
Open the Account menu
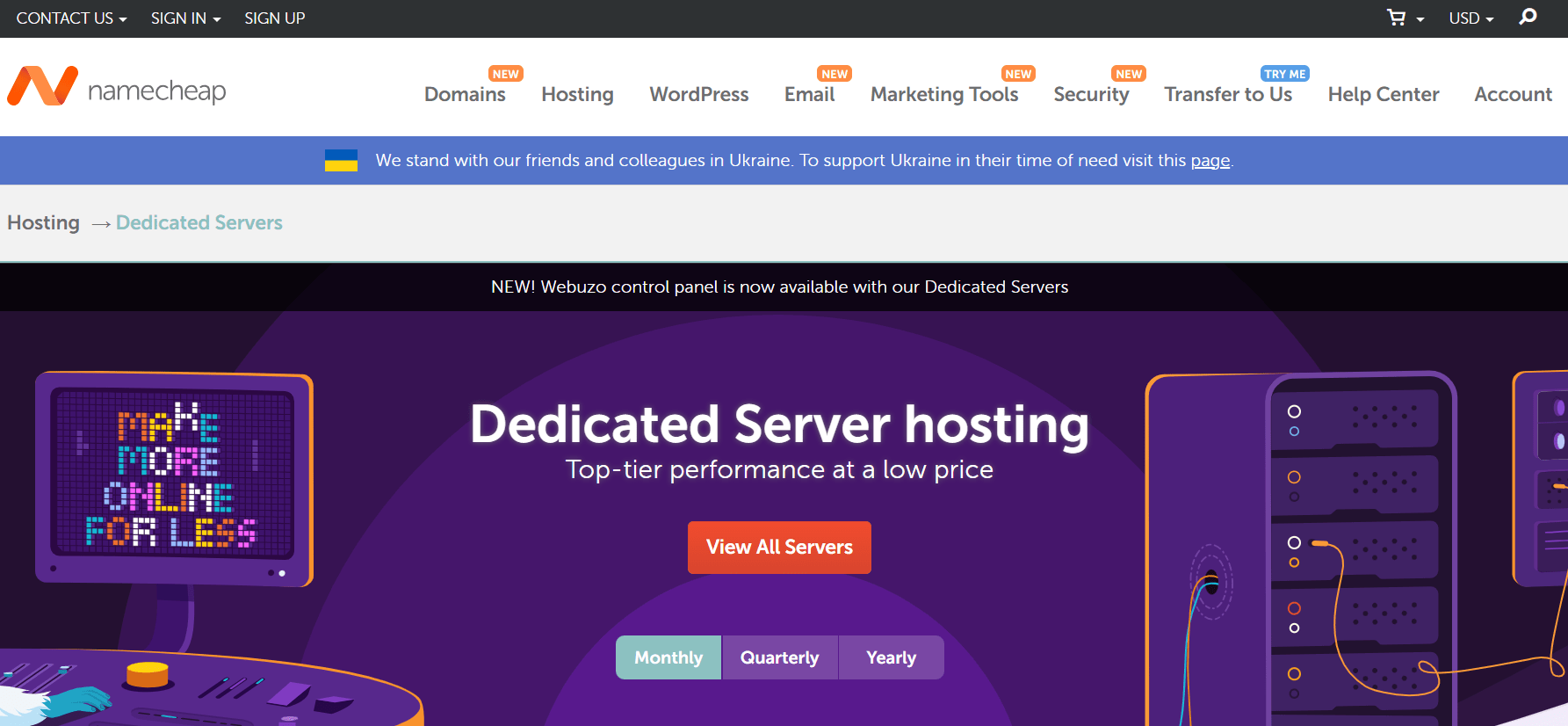(1513, 94)
